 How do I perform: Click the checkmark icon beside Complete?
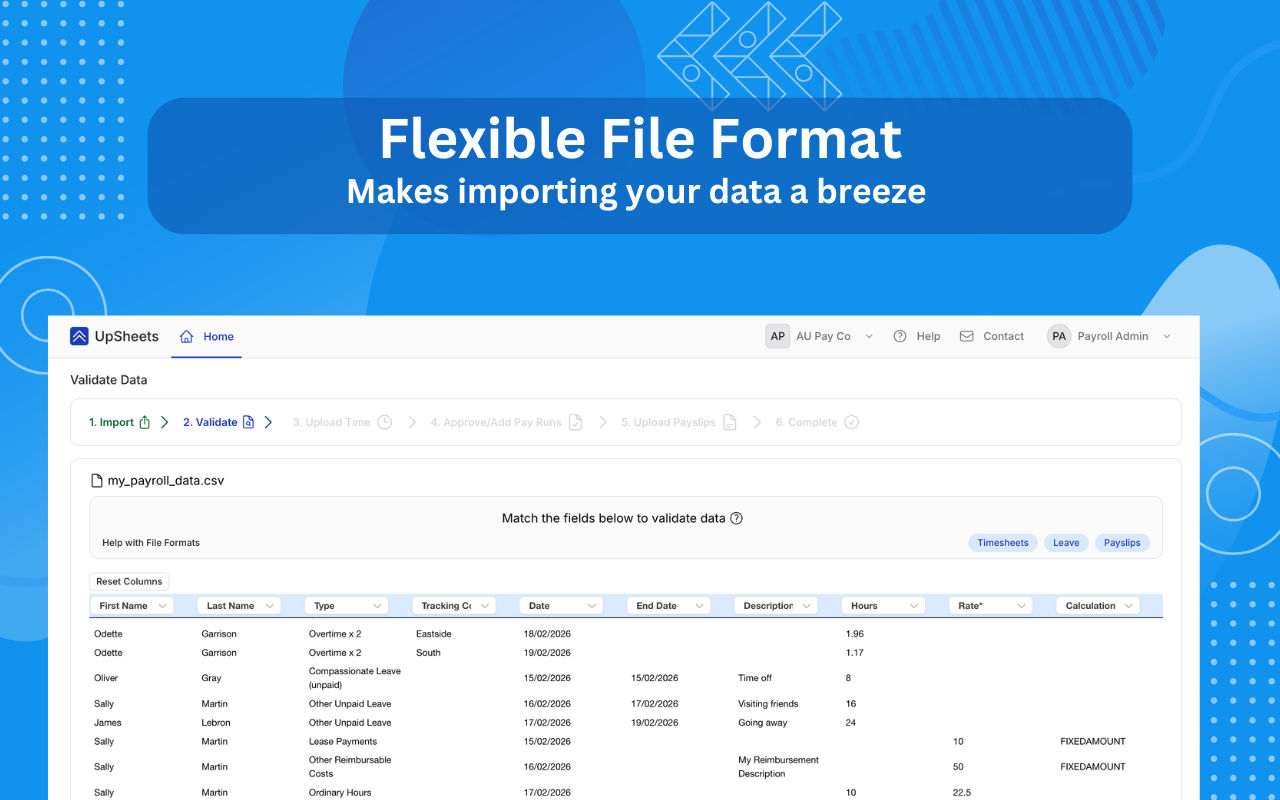[x=852, y=422]
